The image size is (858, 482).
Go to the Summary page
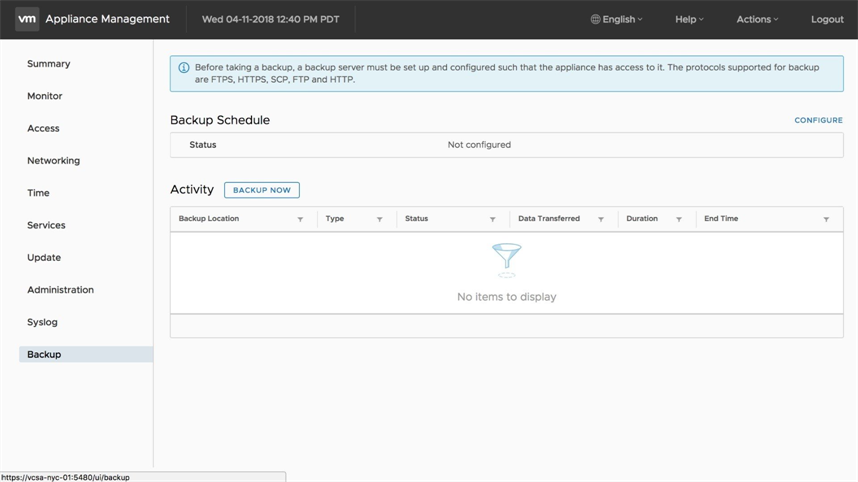tap(49, 64)
